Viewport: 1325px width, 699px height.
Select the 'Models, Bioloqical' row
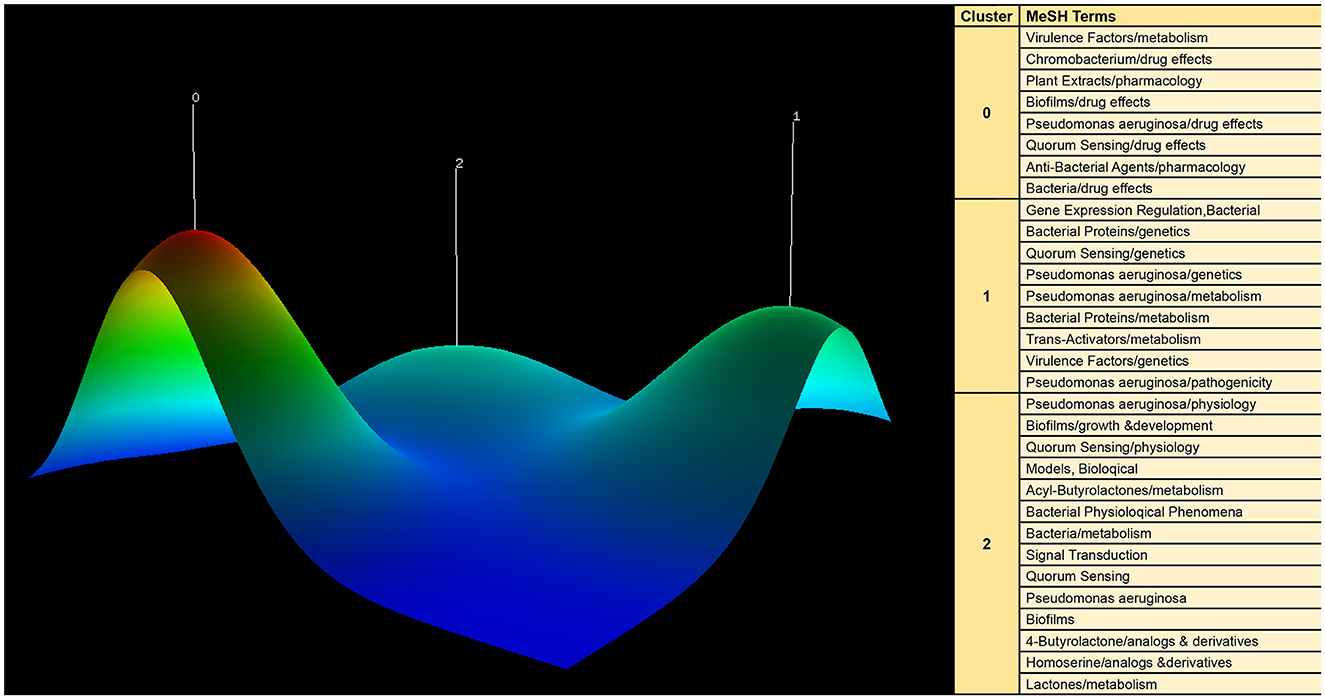pos(1170,468)
